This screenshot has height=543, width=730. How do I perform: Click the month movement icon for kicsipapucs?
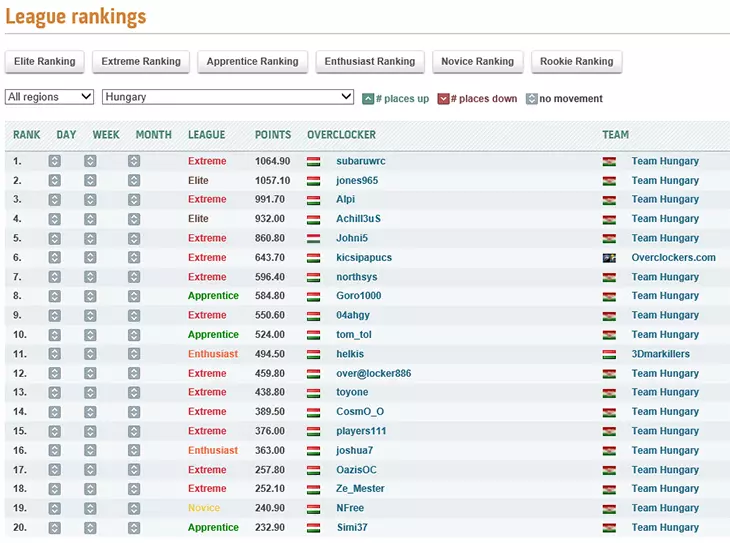pyautogui.click(x=134, y=258)
